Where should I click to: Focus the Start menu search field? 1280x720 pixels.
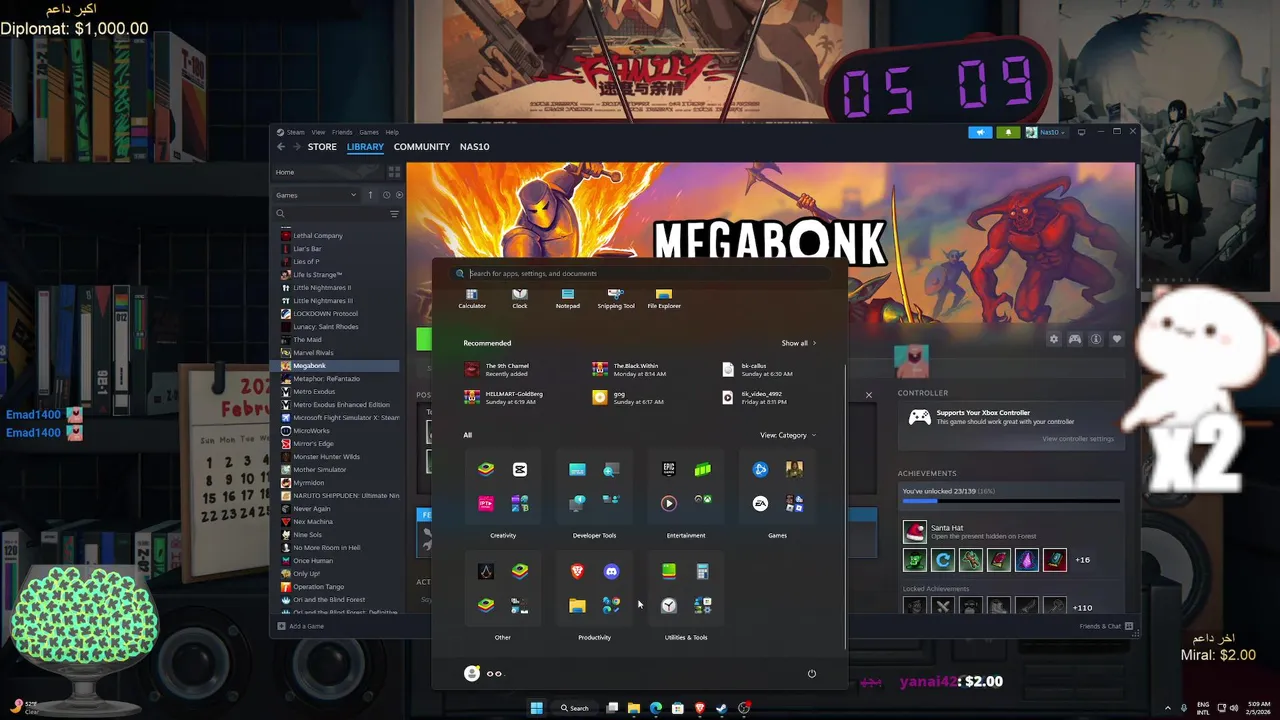click(x=640, y=273)
